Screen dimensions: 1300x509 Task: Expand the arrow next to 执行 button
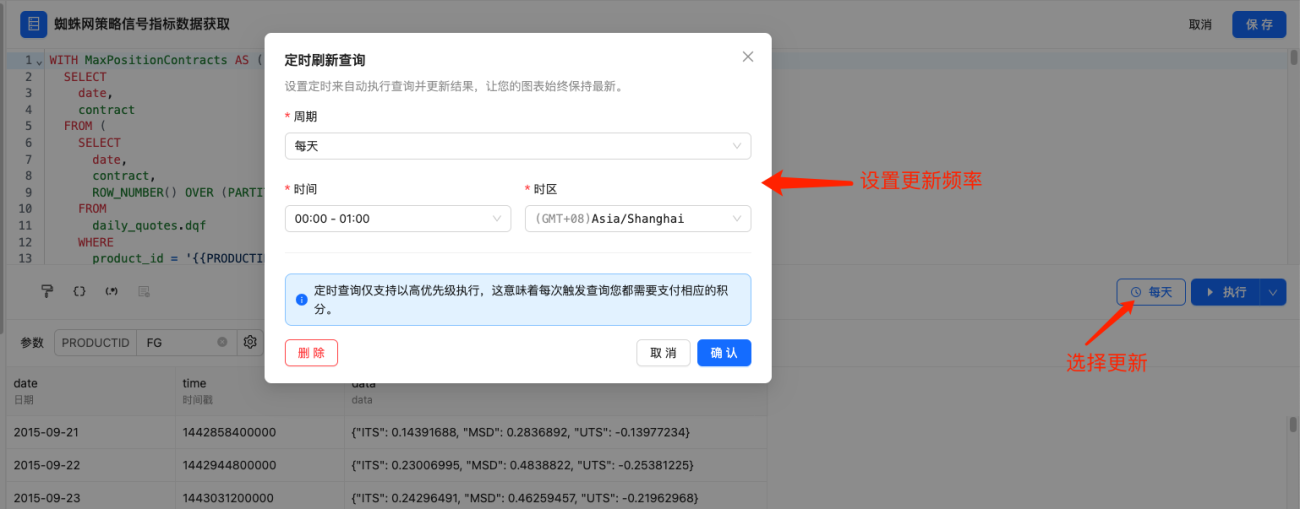(x=1273, y=292)
